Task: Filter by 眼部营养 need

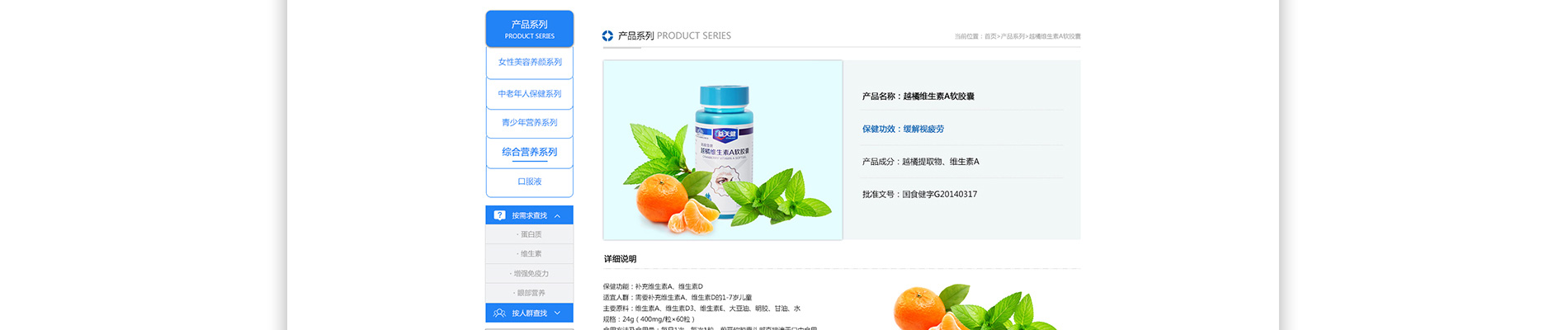Action: [x=530, y=293]
